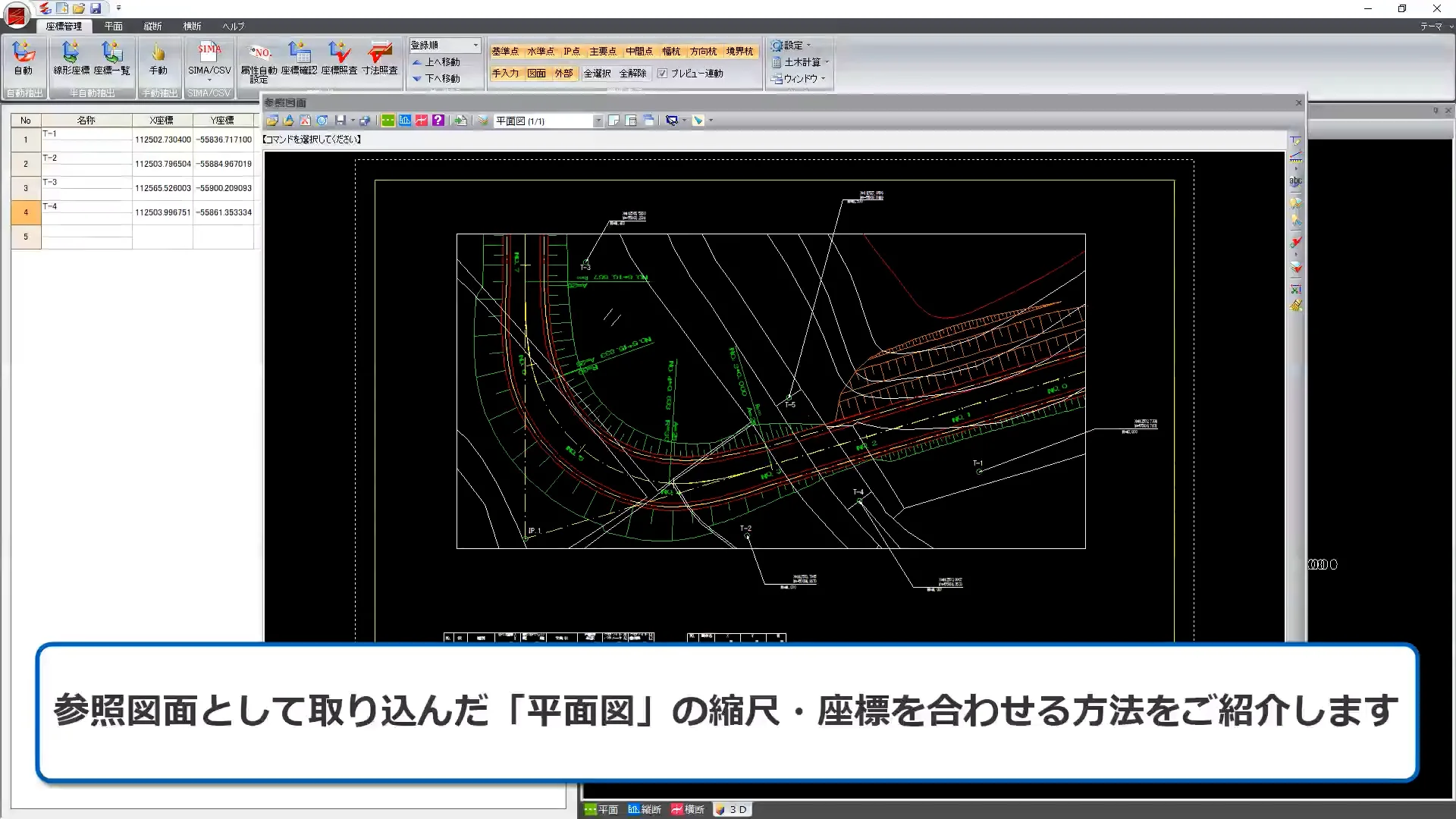Toggle the 基準点 point type filter
The width and height of the screenshot is (1456, 819).
pos(507,51)
